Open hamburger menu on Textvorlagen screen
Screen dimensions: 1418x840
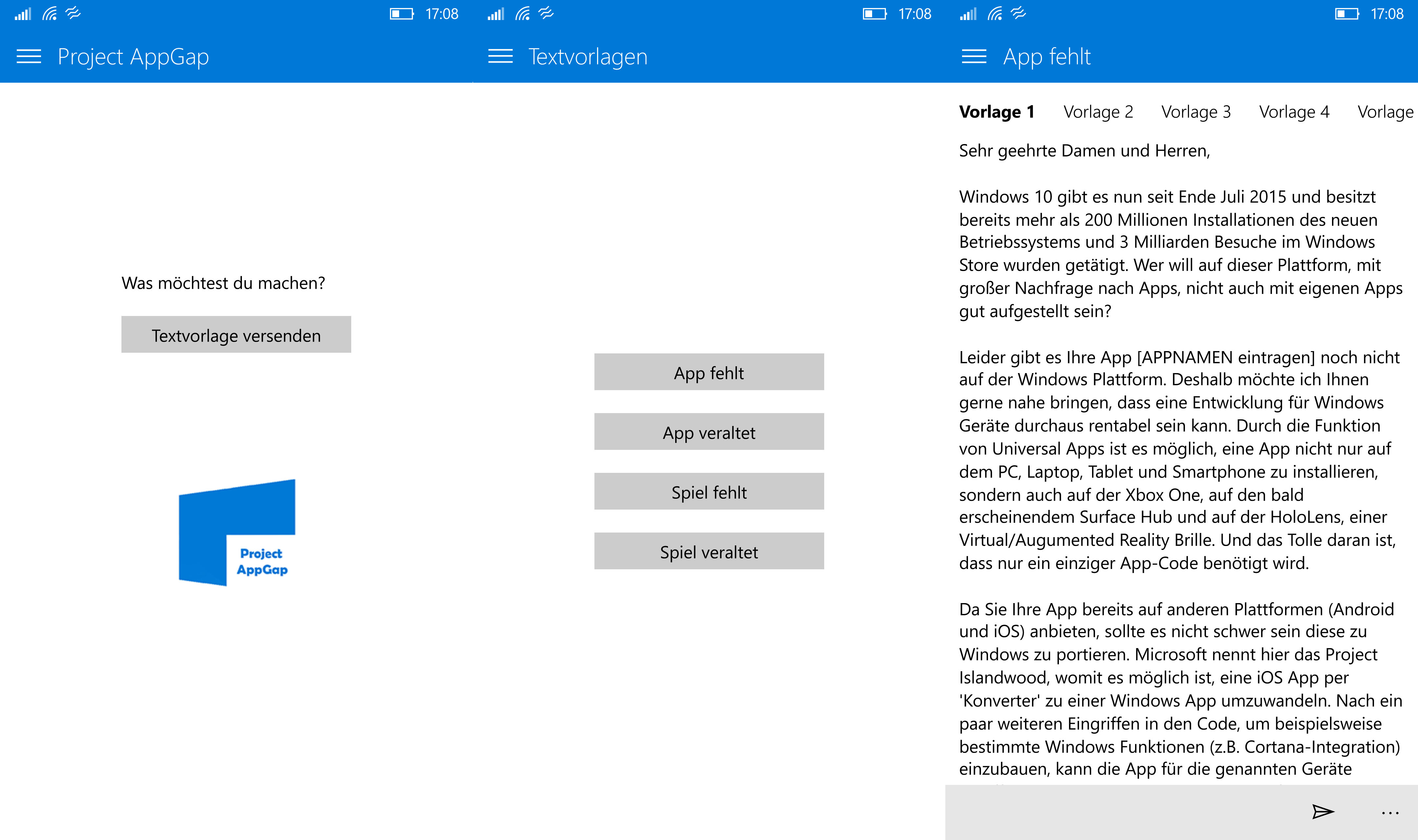tap(501, 57)
